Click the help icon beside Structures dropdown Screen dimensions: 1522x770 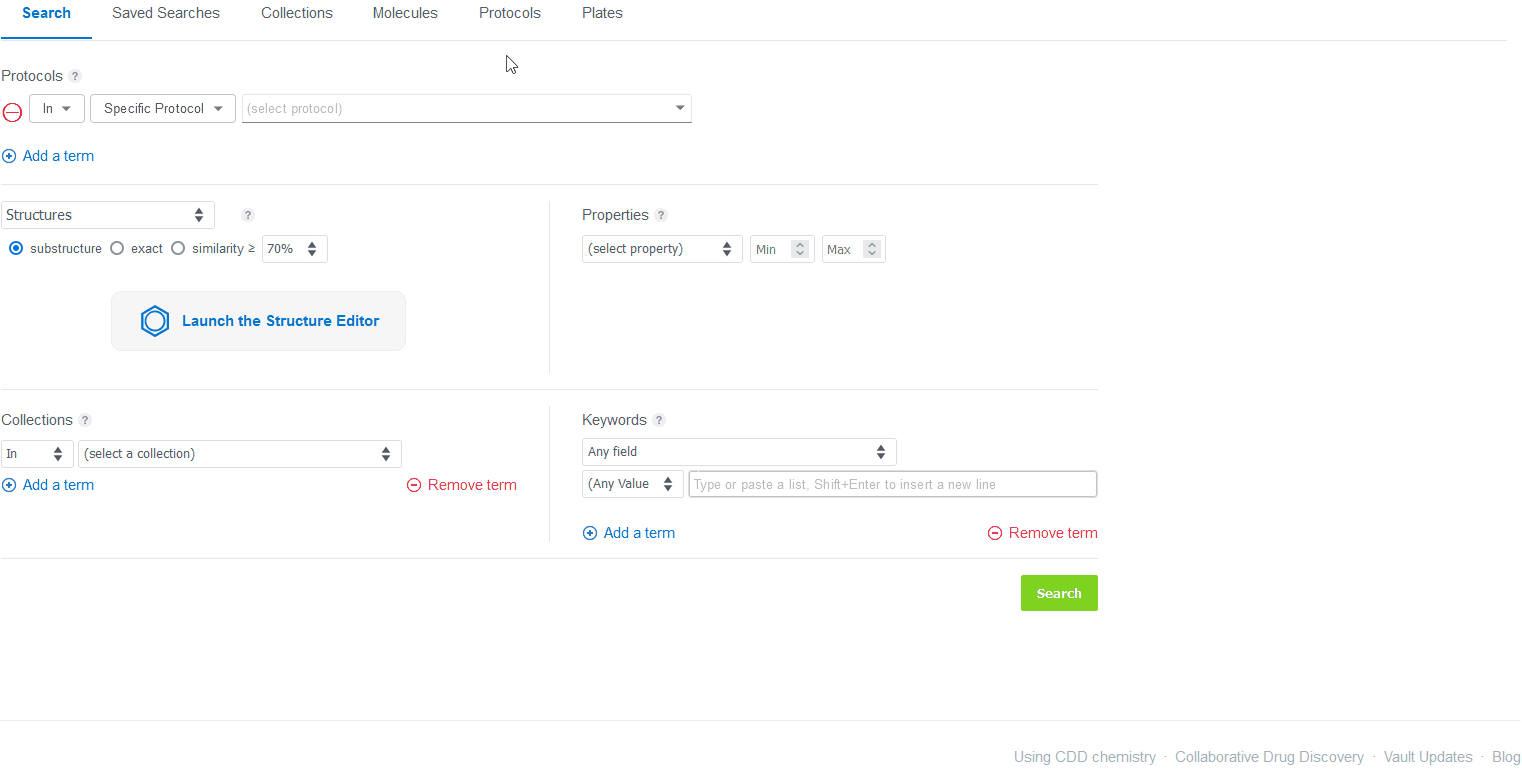point(248,215)
